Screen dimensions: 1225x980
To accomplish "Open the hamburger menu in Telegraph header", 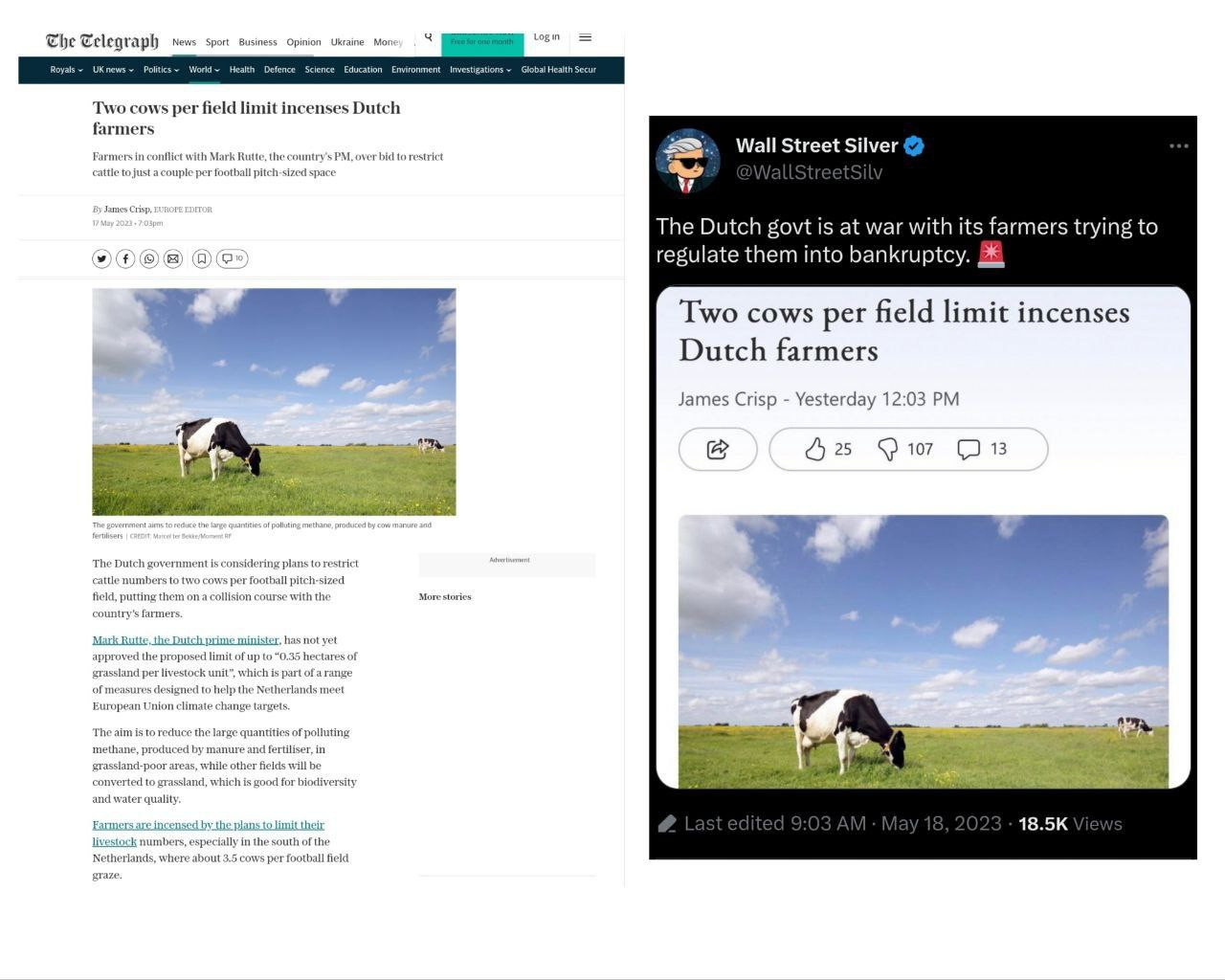I will click(x=586, y=37).
